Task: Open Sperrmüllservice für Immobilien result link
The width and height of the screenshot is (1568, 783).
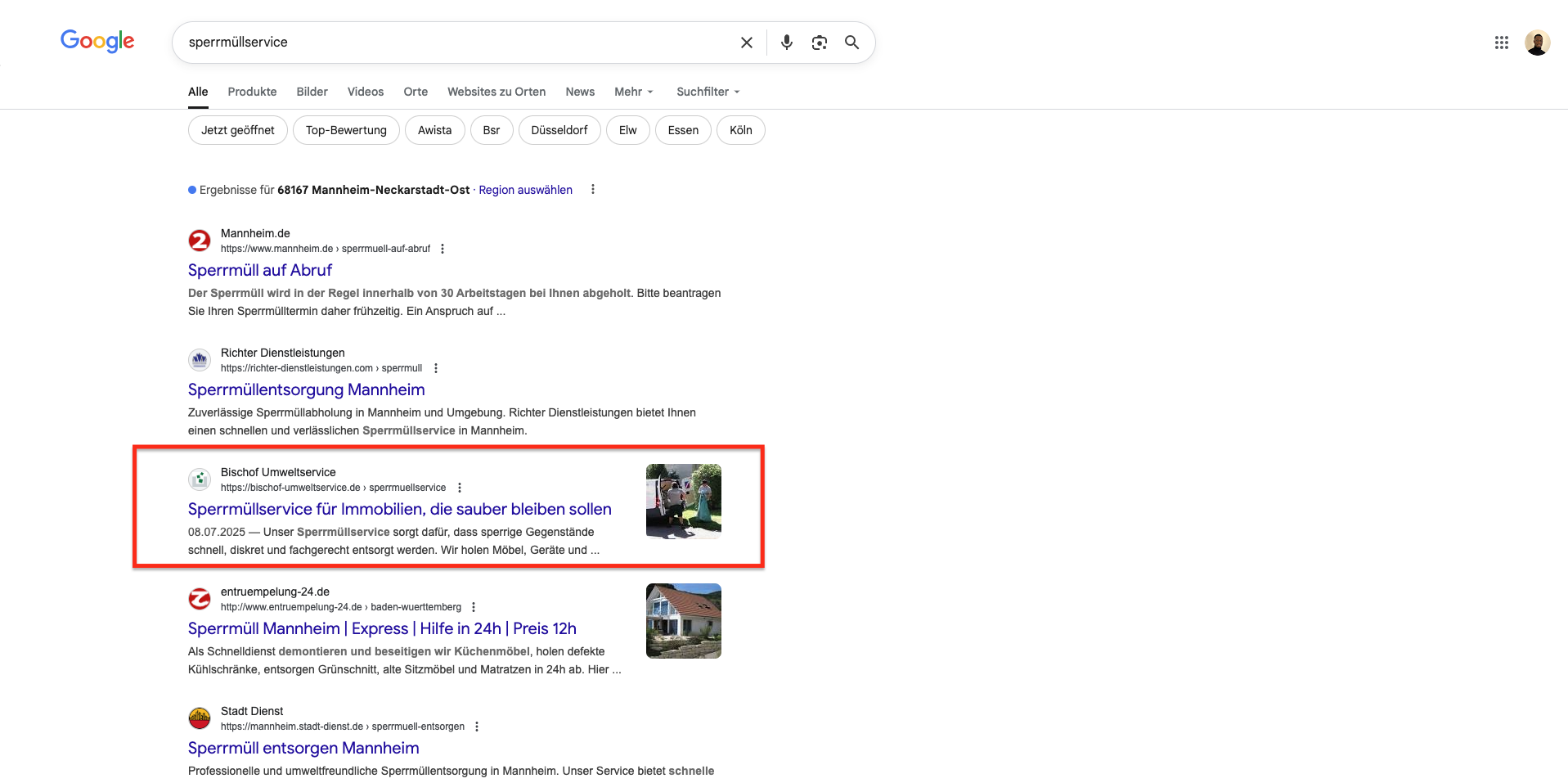Action: point(400,509)
